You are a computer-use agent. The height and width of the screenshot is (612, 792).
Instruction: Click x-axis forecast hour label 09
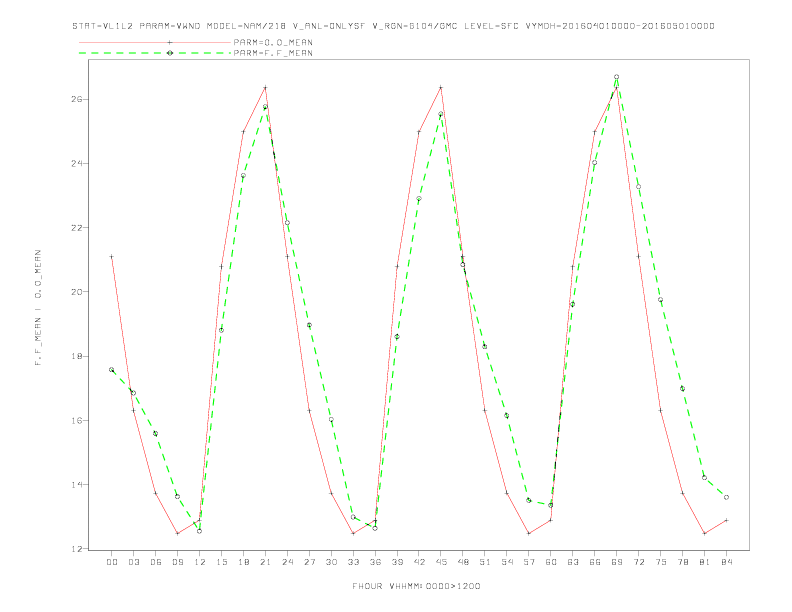coord(177,562)
